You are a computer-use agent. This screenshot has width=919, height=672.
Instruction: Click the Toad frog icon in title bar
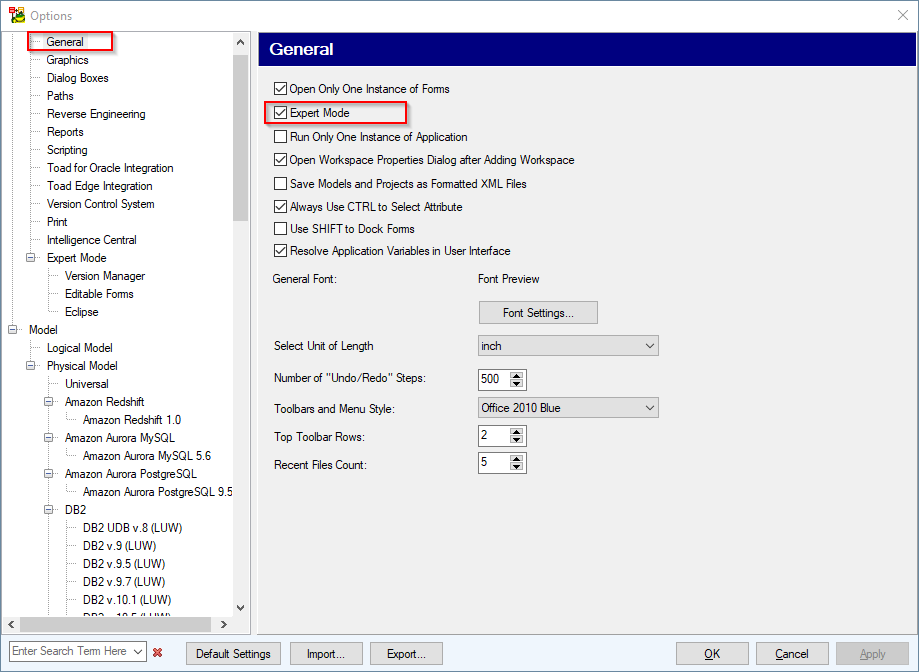17,15
